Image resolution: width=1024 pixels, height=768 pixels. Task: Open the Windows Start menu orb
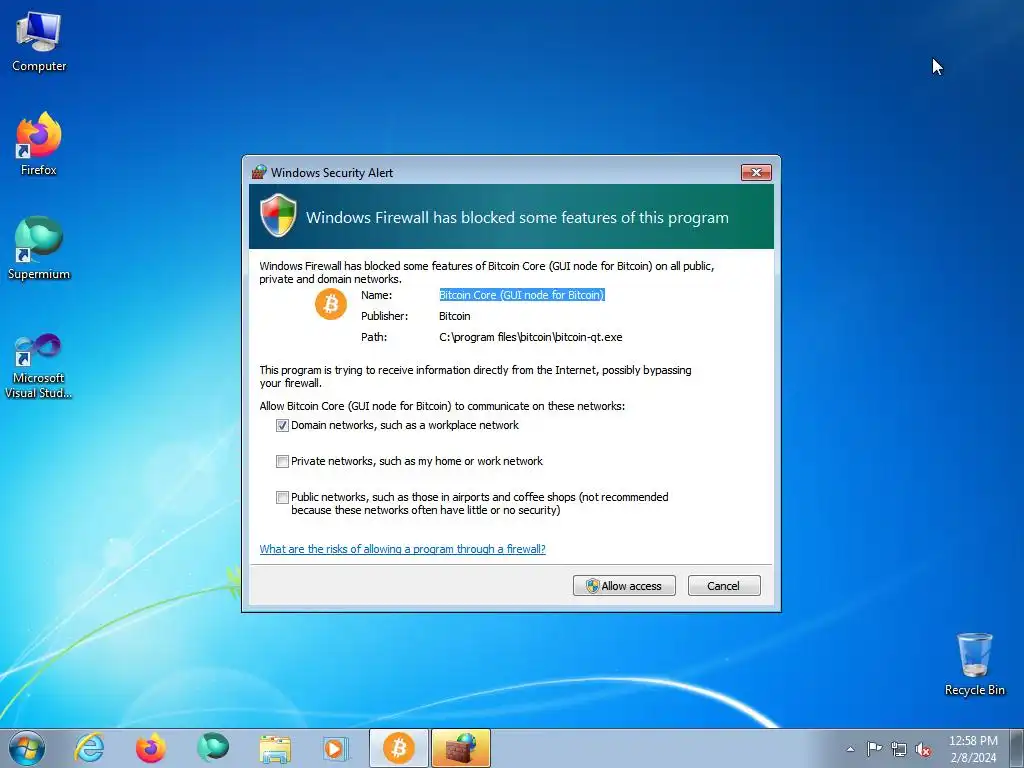coord(27,748)
